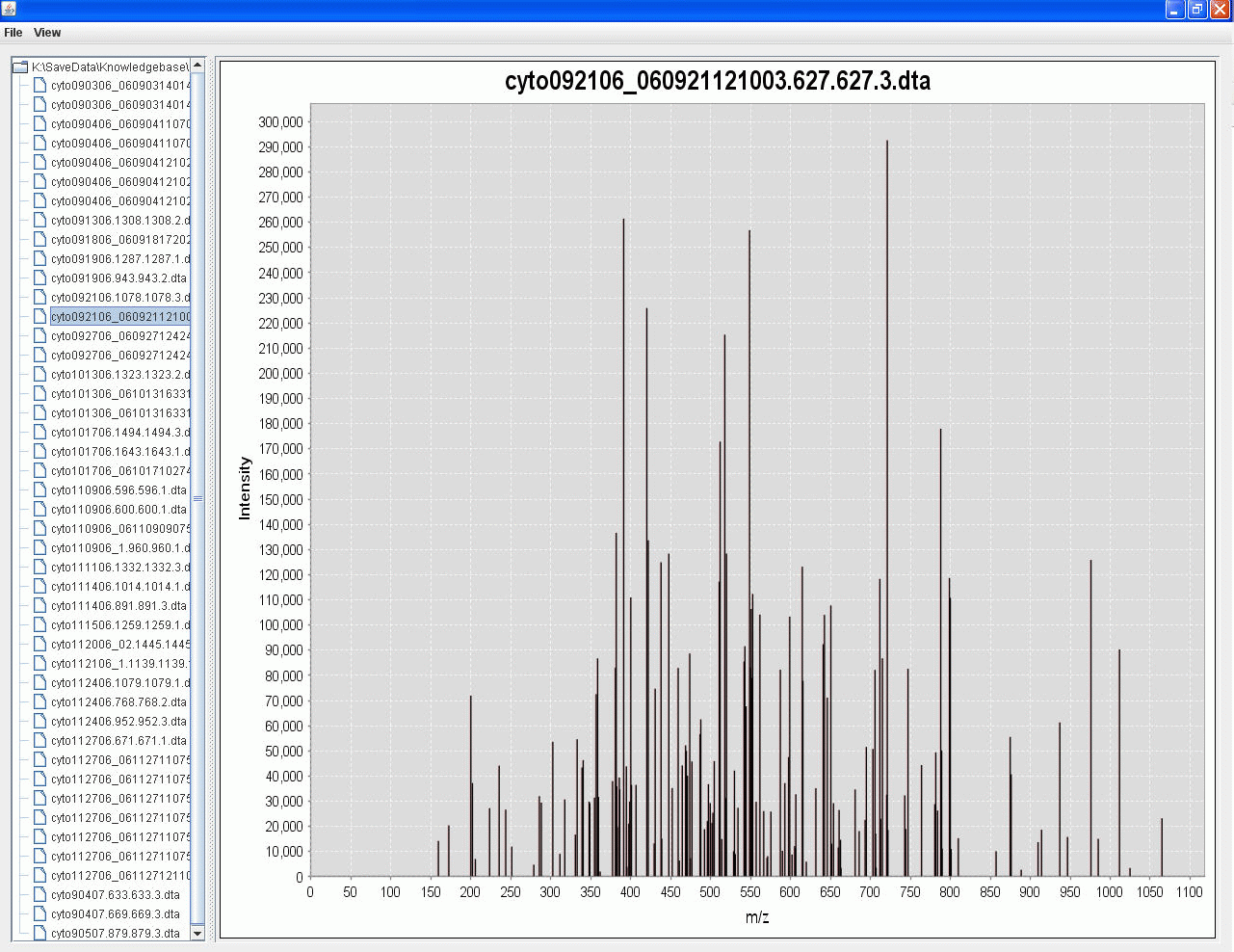Click file icon for cyto110906_1.960.960.1
Screen dimensions: 1234x952
pyautogui.click(x=39, y=547)
